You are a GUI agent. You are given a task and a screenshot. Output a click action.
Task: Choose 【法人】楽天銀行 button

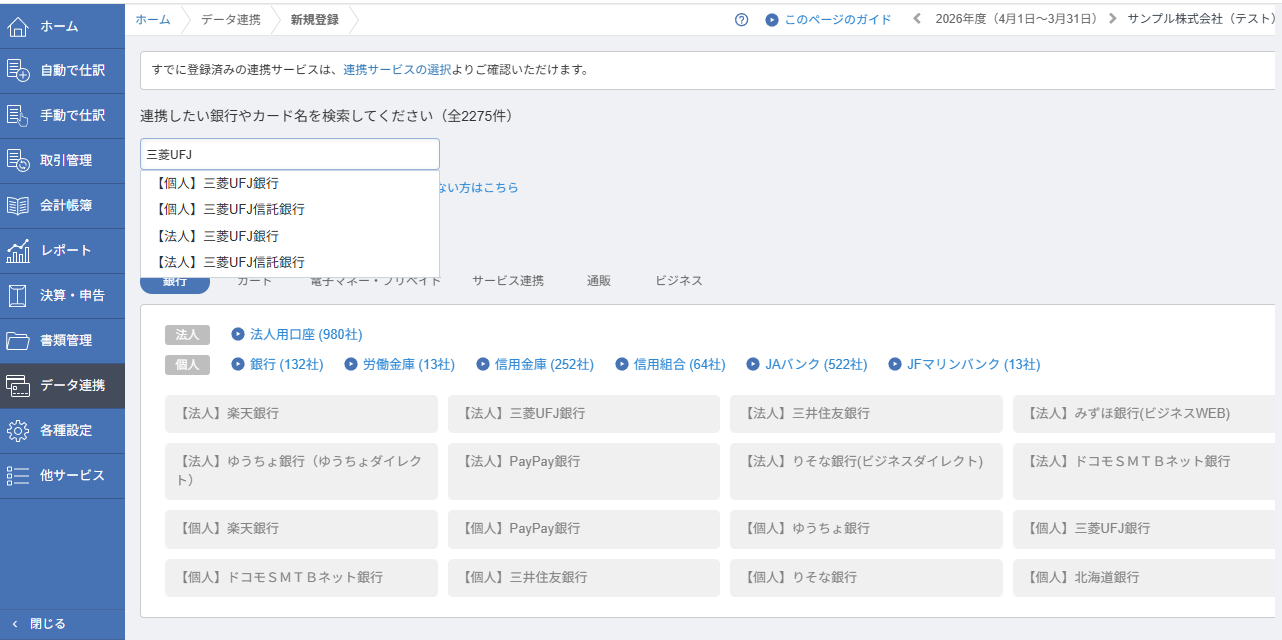coord(301,414)
